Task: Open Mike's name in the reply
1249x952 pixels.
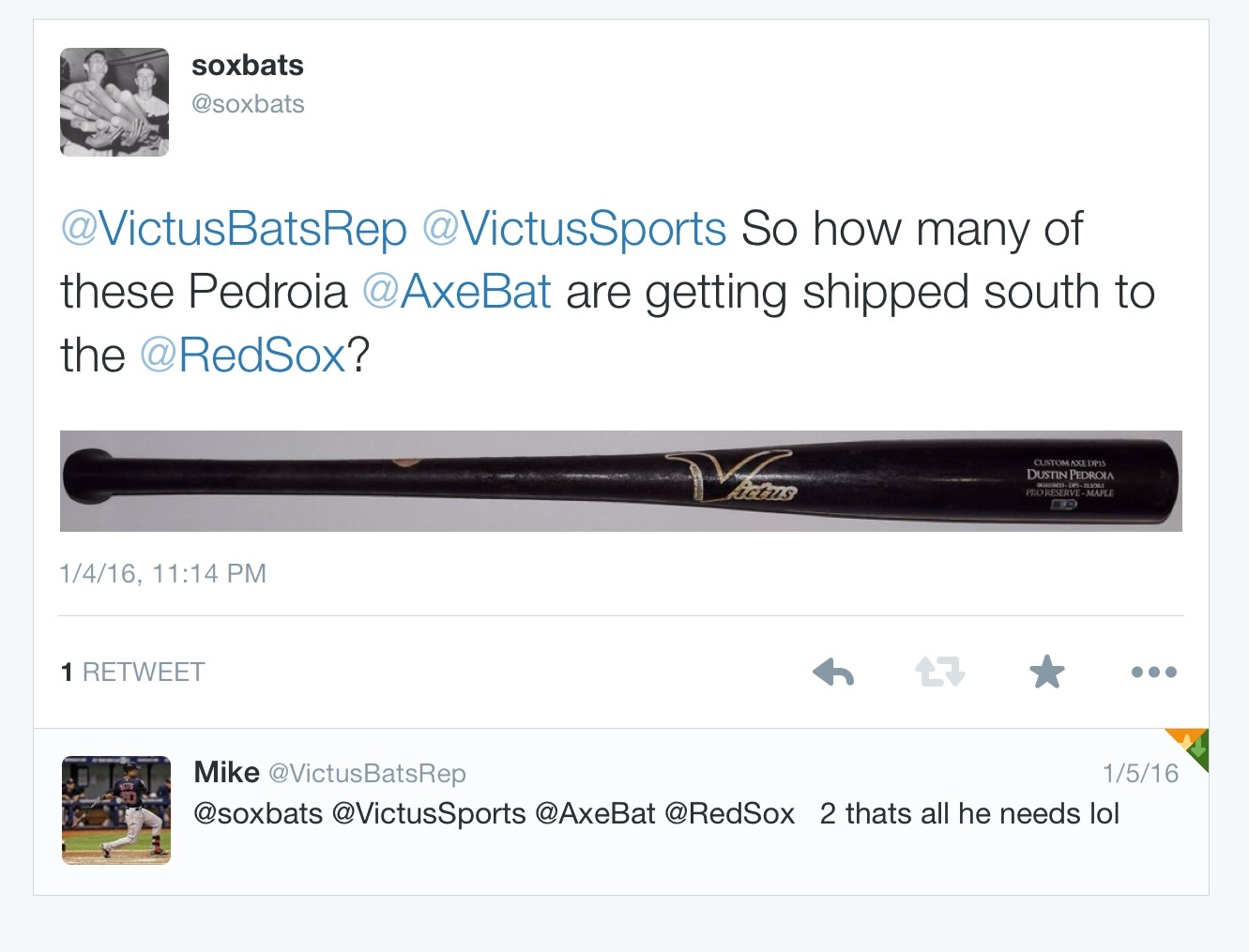Action: click(226, 772)
